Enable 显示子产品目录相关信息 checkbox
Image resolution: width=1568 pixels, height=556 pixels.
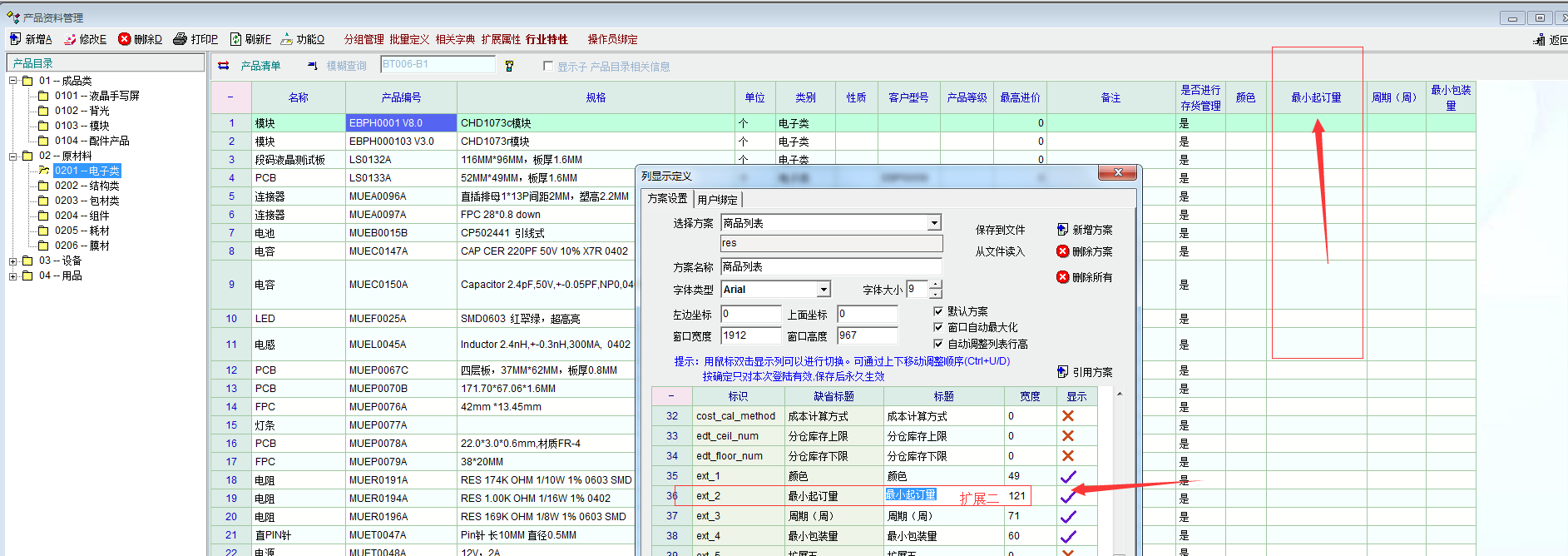pyautogui.click(x=547, y=67)
